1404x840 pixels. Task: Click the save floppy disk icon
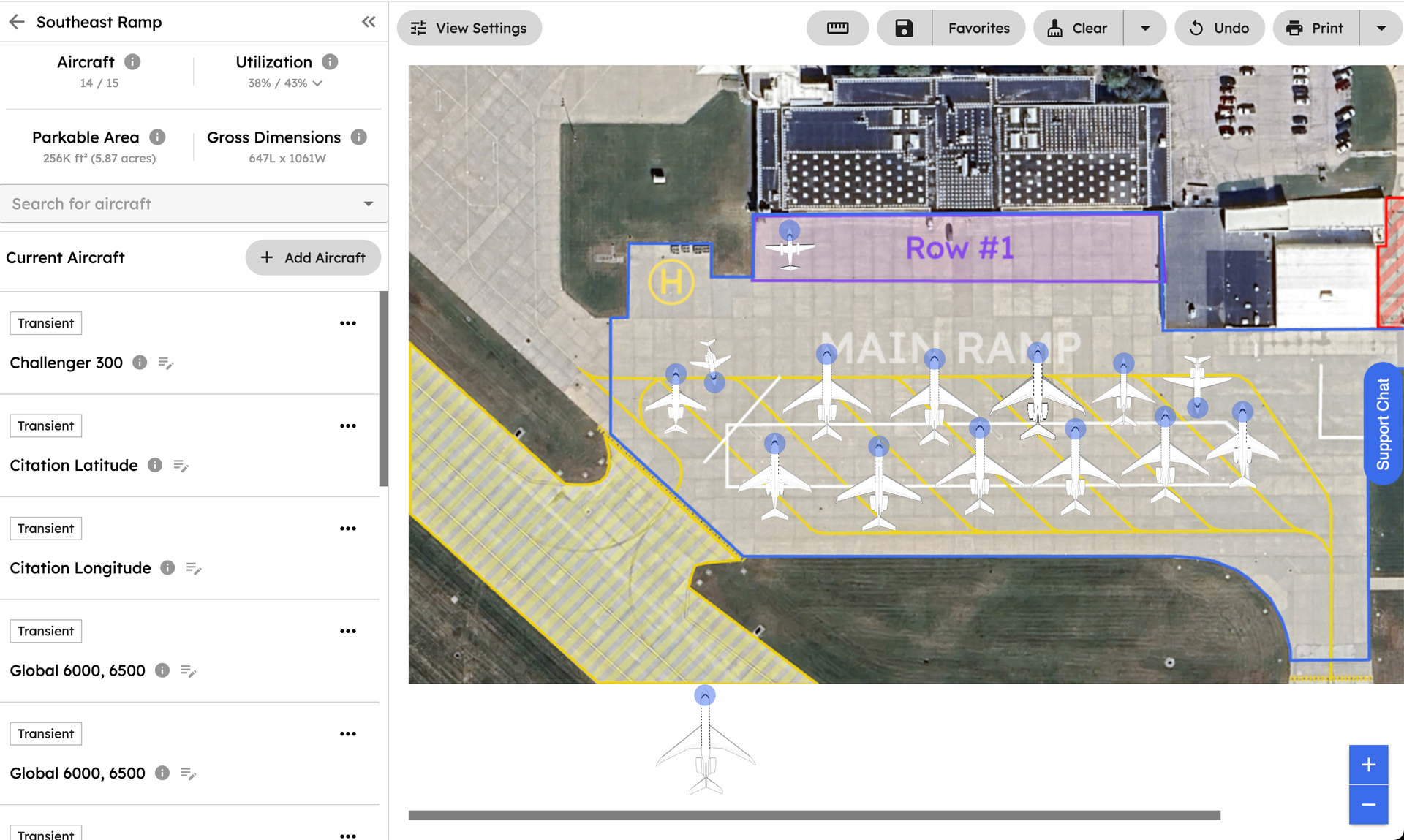[905, 28]
